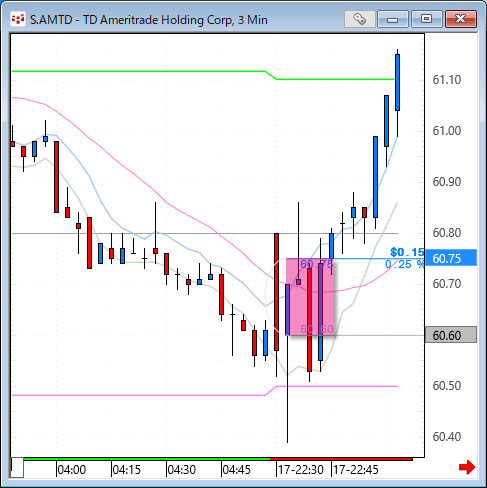The image size is (487, 488).
Task: Click the 17-22:45 time axis label
Action: click(x=356, y=470)
